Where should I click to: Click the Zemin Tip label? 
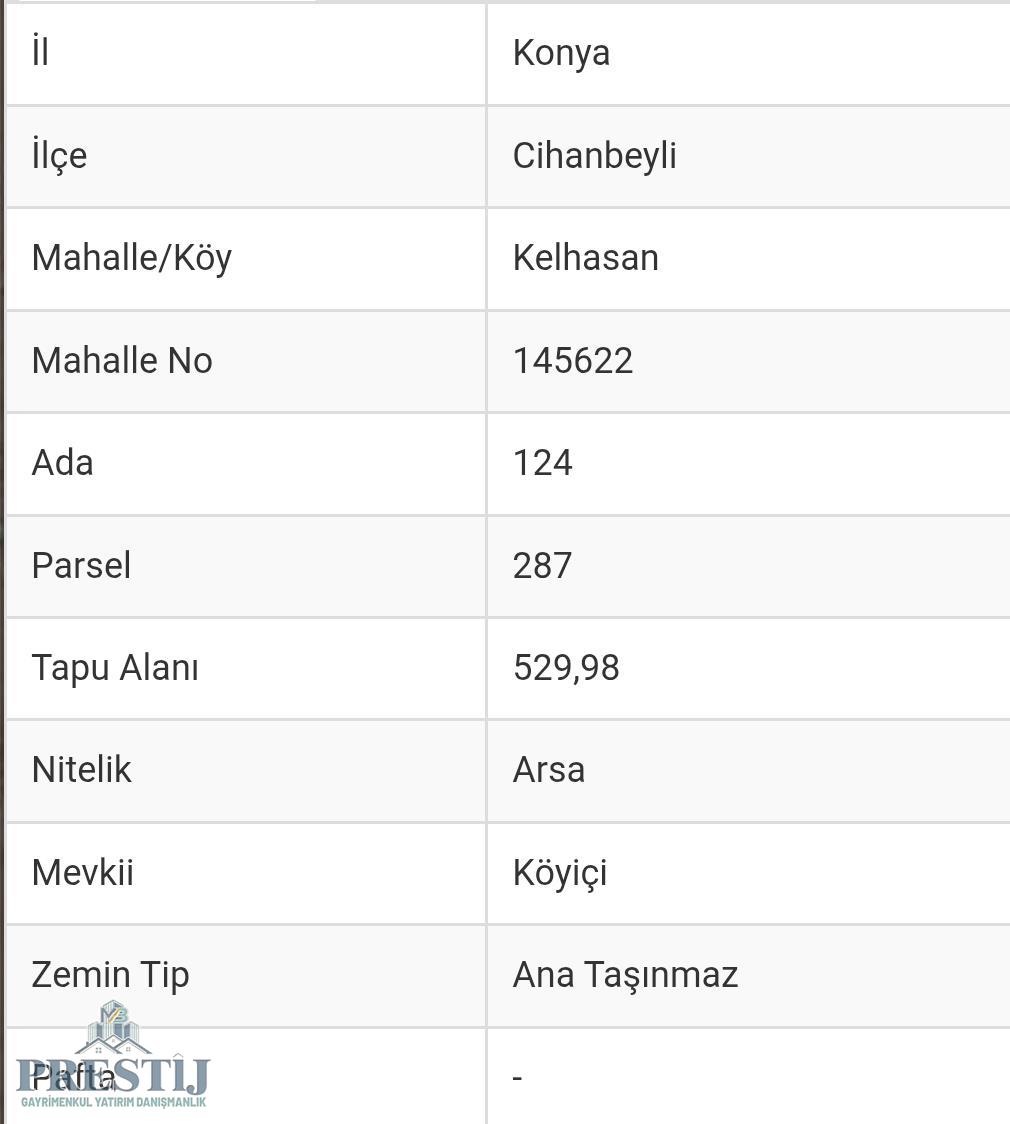(x=110, y=976)
